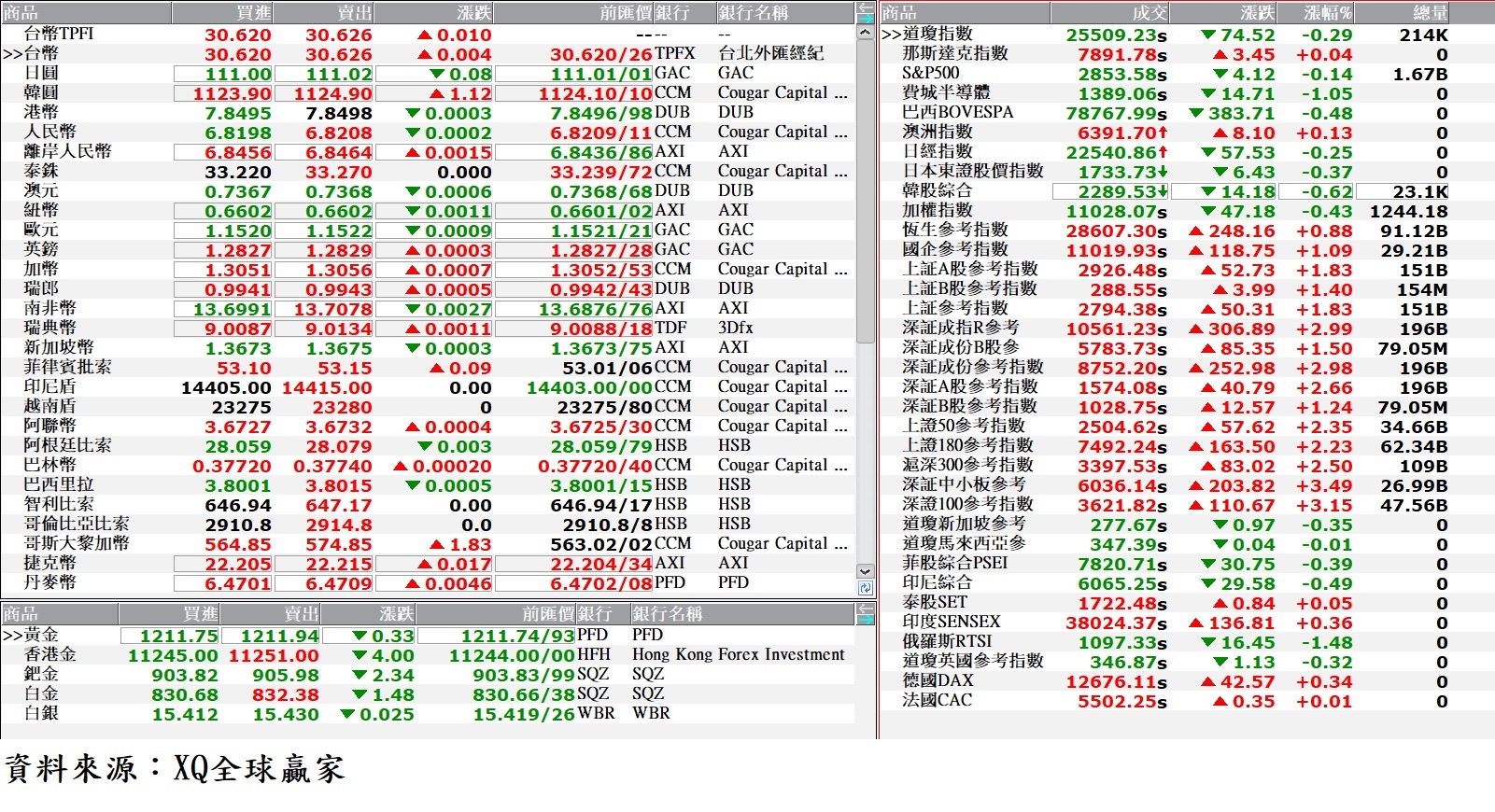
Task: Select the 白銀 row
Action: (x=428, y=714)
